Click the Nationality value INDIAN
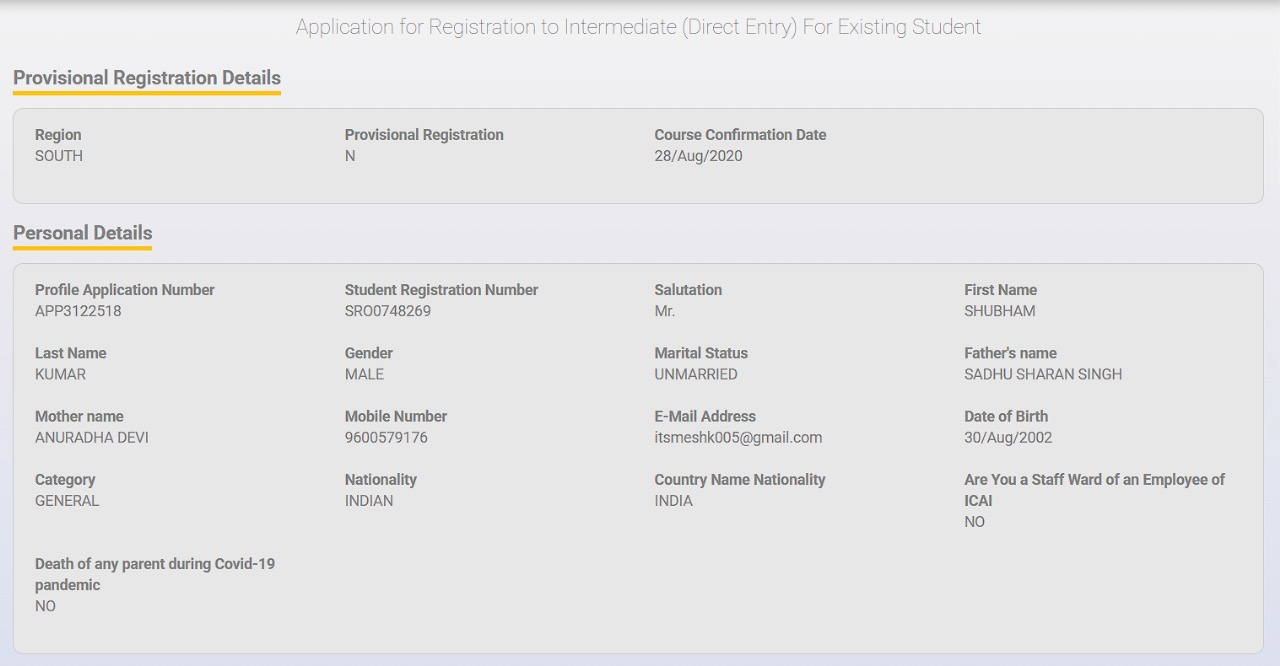1280x666 pixels. (x=369, y=501)
